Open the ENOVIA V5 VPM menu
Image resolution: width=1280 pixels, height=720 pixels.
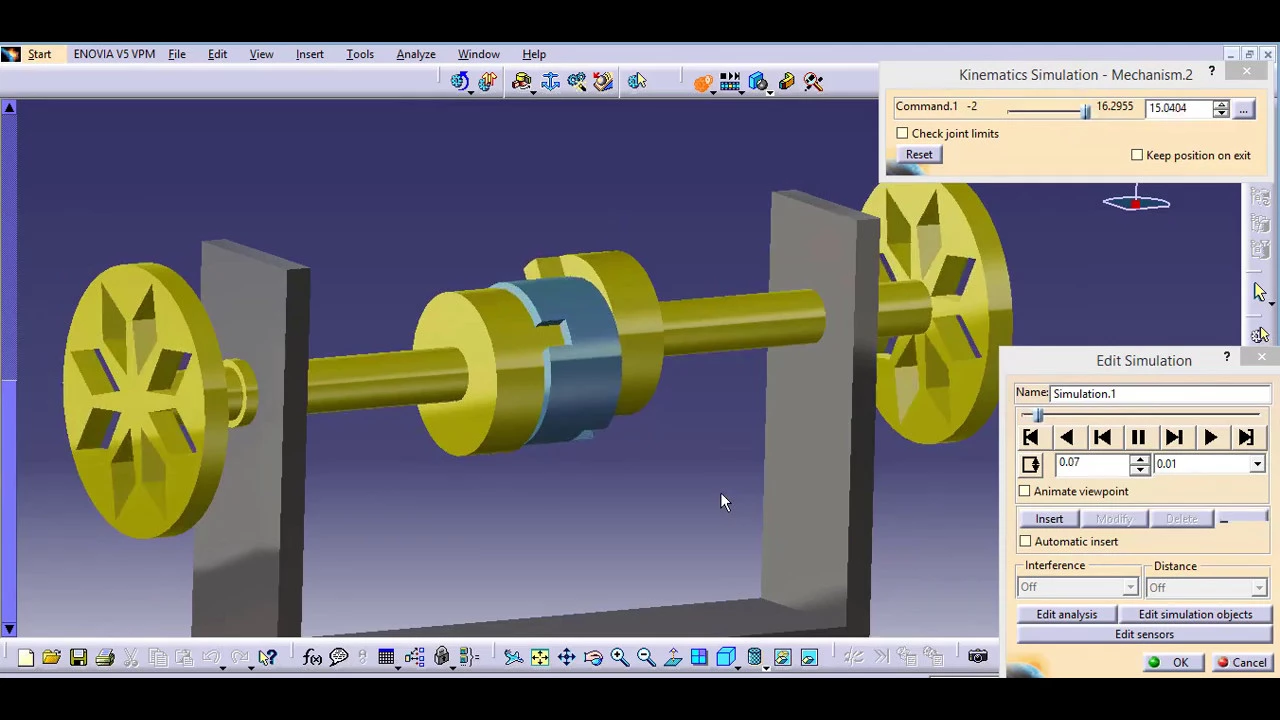pos(114,54)
